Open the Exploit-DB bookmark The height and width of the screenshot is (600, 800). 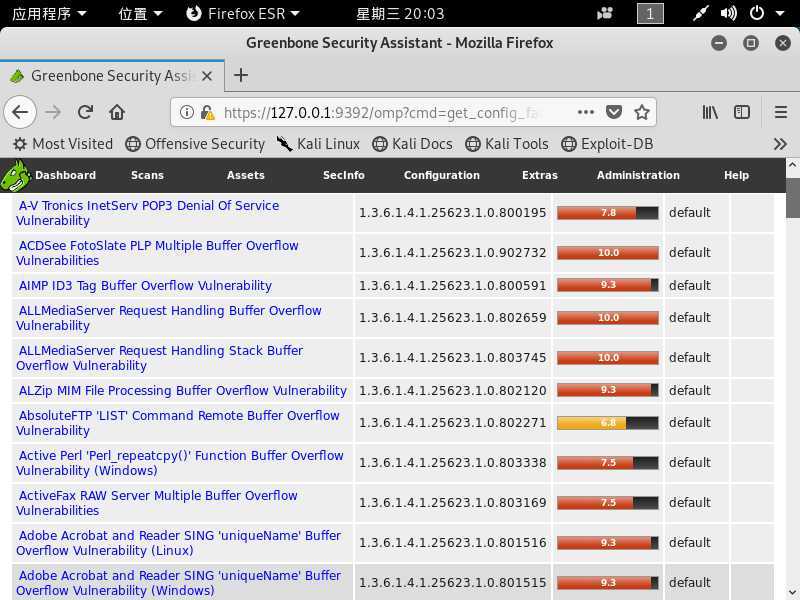pyautogui.click(x=607, y=144)
